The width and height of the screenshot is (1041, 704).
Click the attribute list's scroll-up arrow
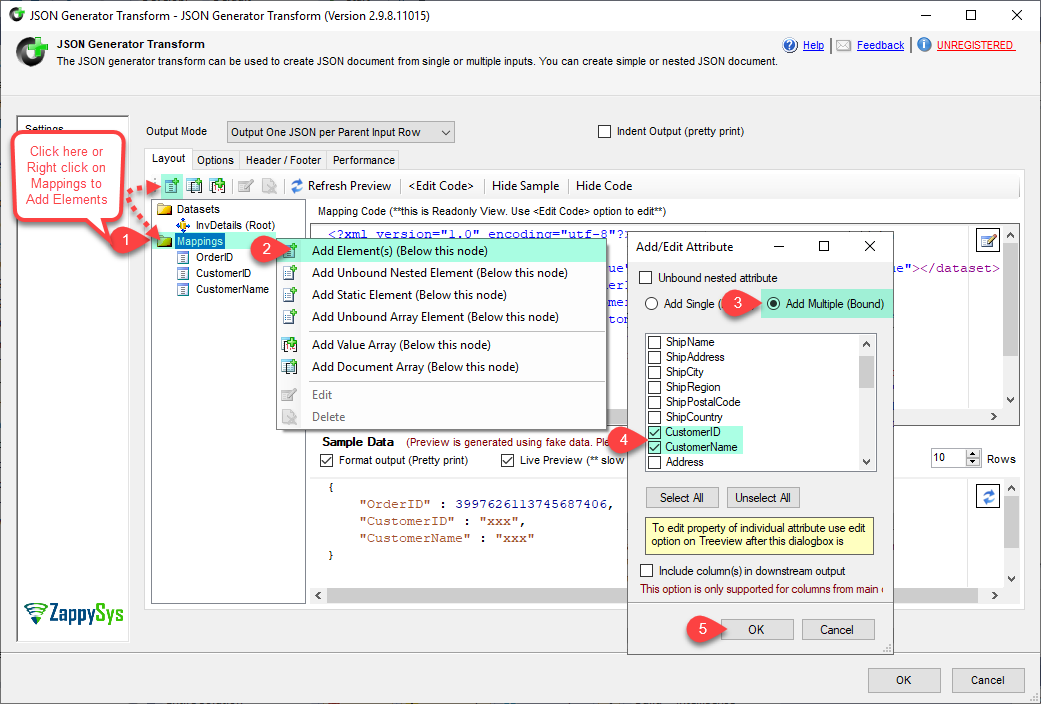click(x=866, y=344)
